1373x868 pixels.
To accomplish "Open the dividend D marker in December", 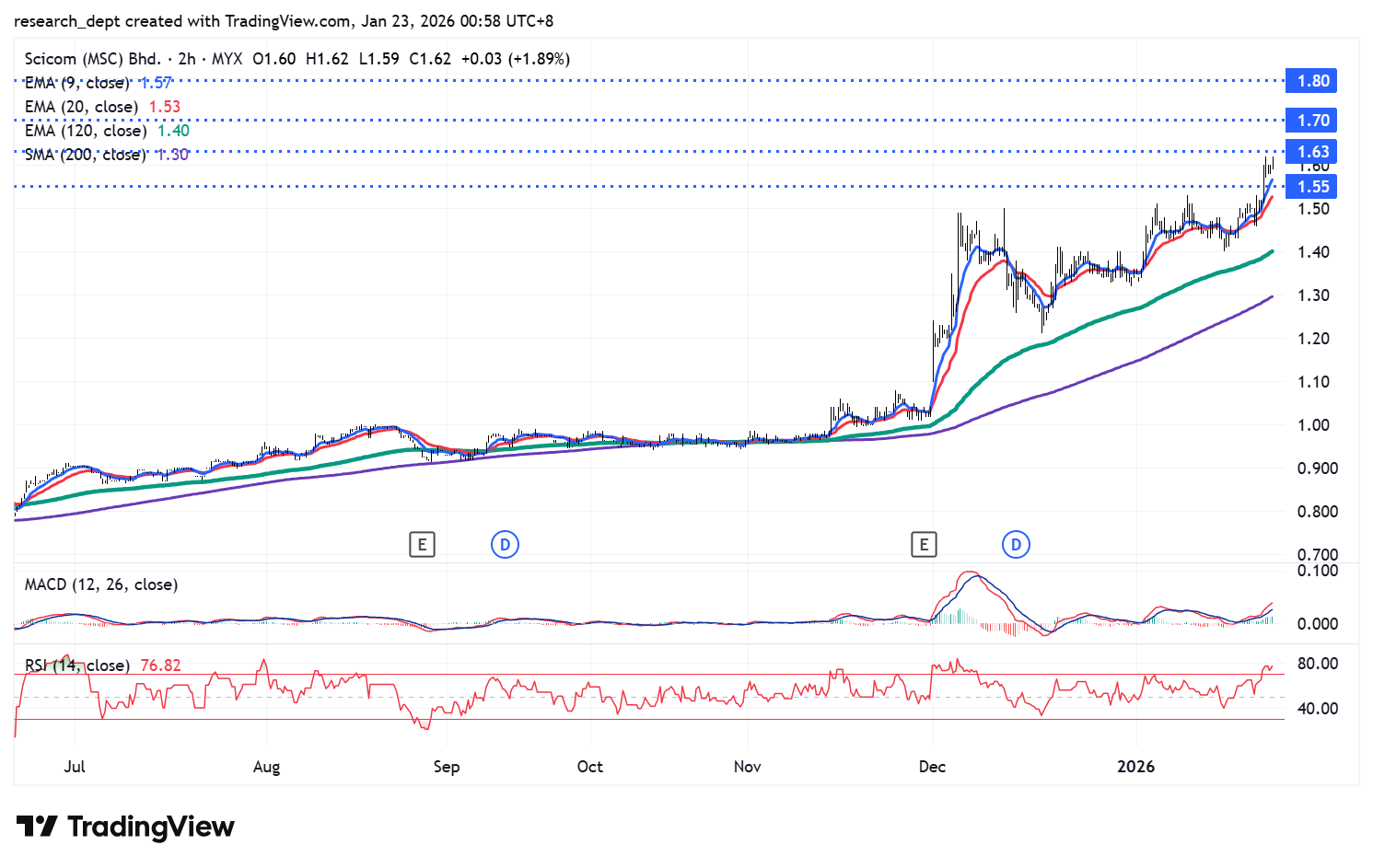I will [x=1016, y=545].
